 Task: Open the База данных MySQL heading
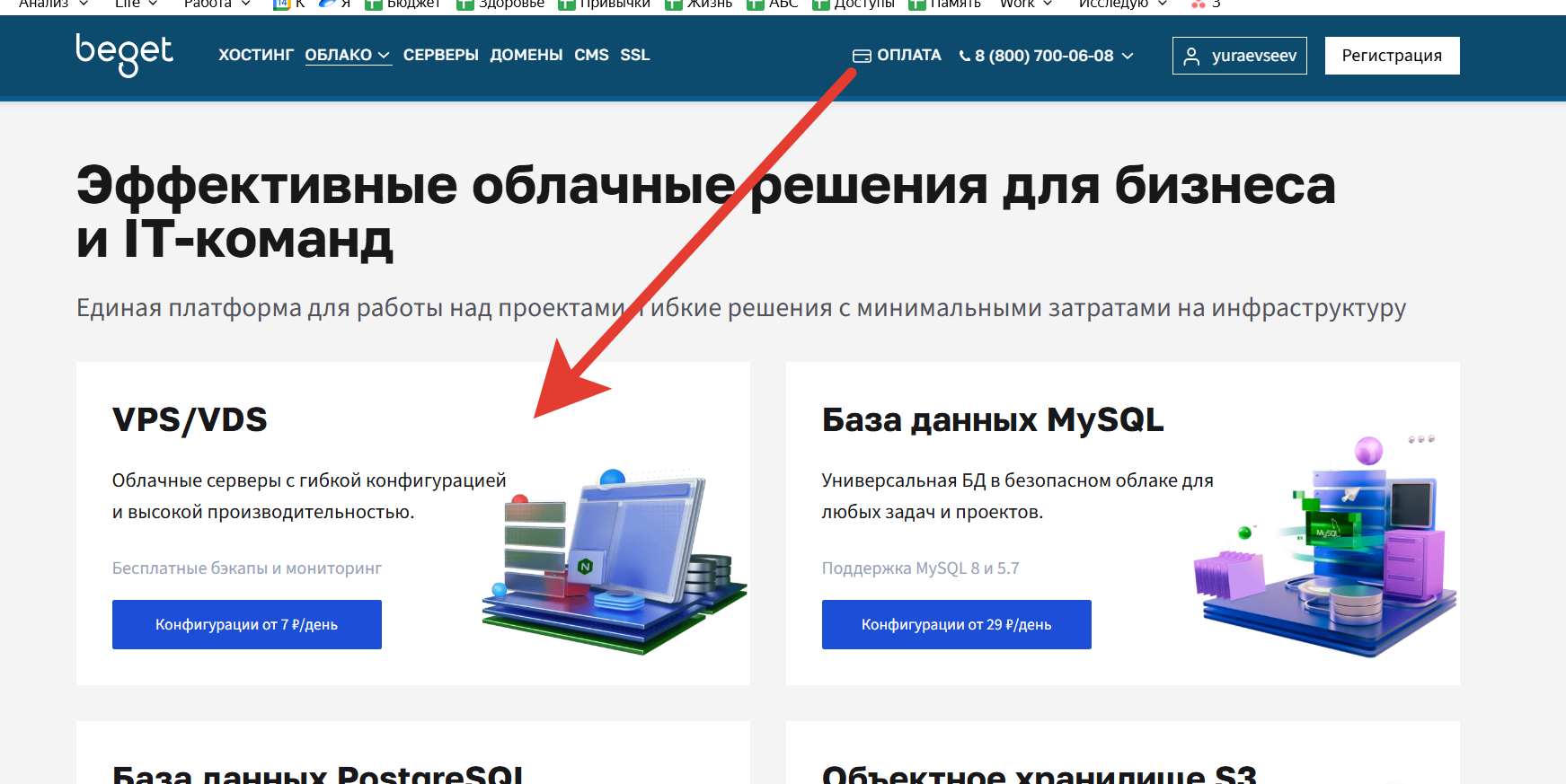pyautogui.click(x=992, y=419)
